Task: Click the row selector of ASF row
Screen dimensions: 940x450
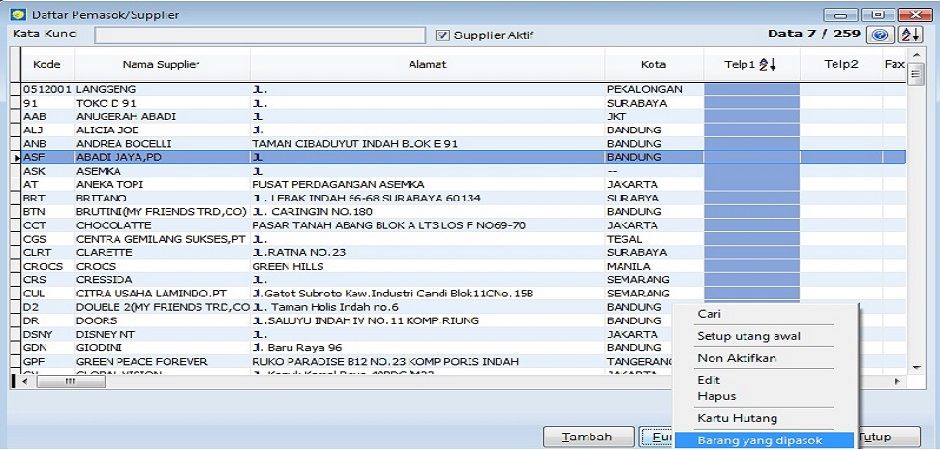Action: tap(16, 158)
